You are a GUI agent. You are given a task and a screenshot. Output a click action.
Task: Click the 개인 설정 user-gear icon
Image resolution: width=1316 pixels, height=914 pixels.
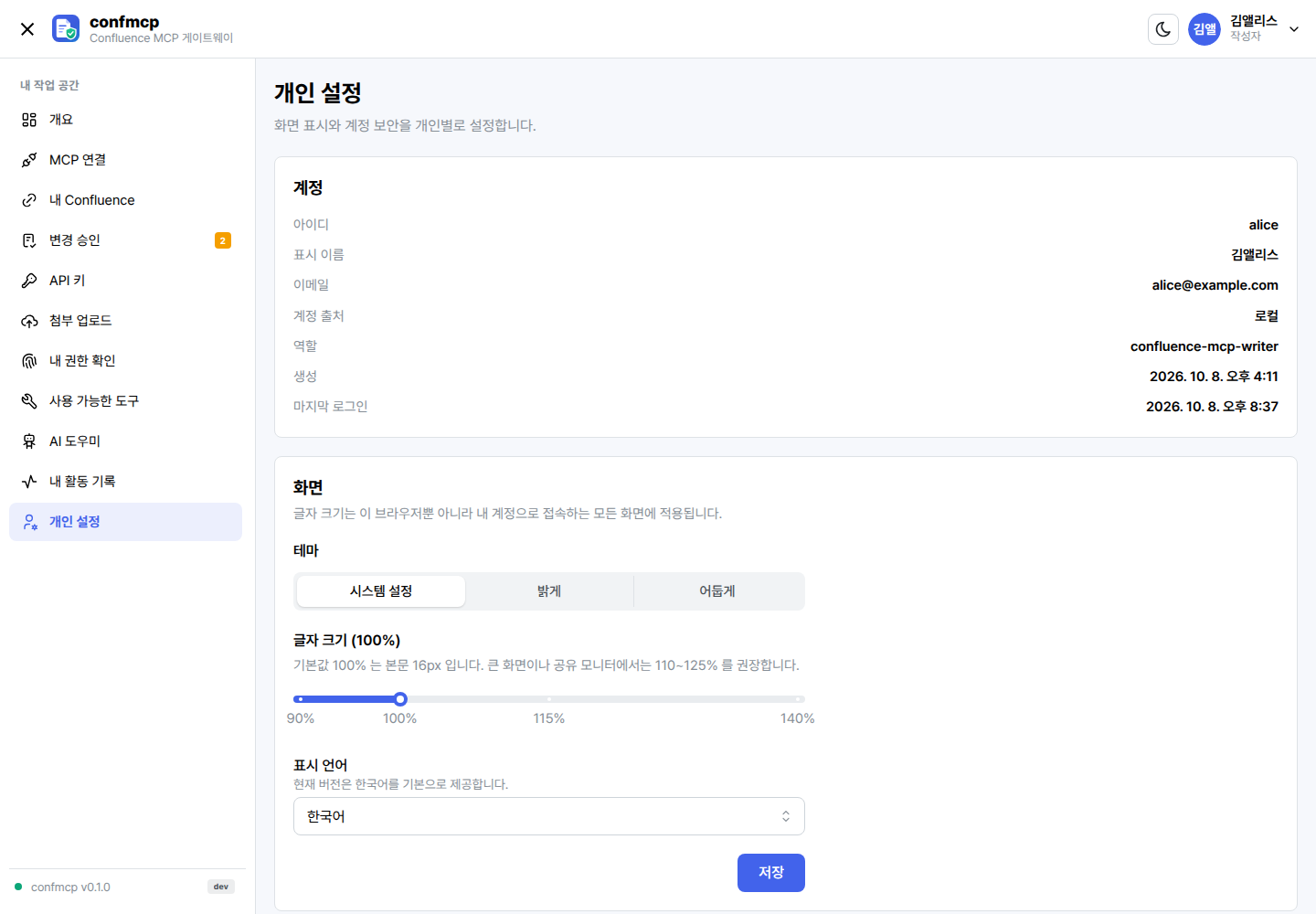coord(29,522)
